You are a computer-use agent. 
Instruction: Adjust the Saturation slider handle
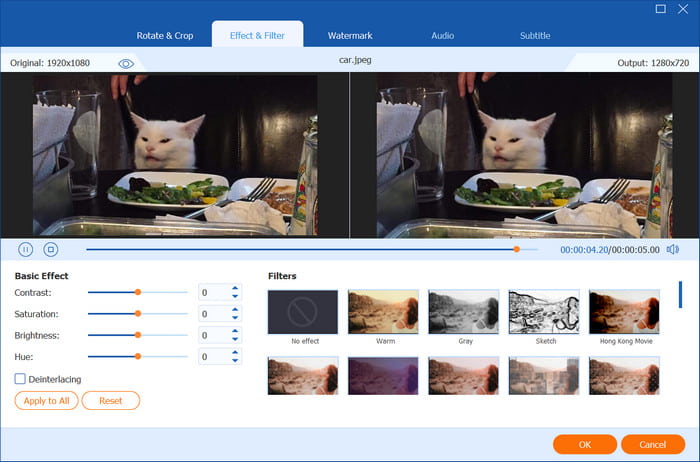(x=138, y=314)
